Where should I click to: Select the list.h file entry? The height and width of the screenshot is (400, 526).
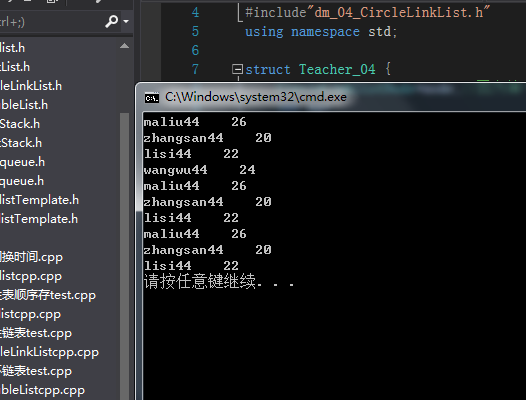[13, 48]
